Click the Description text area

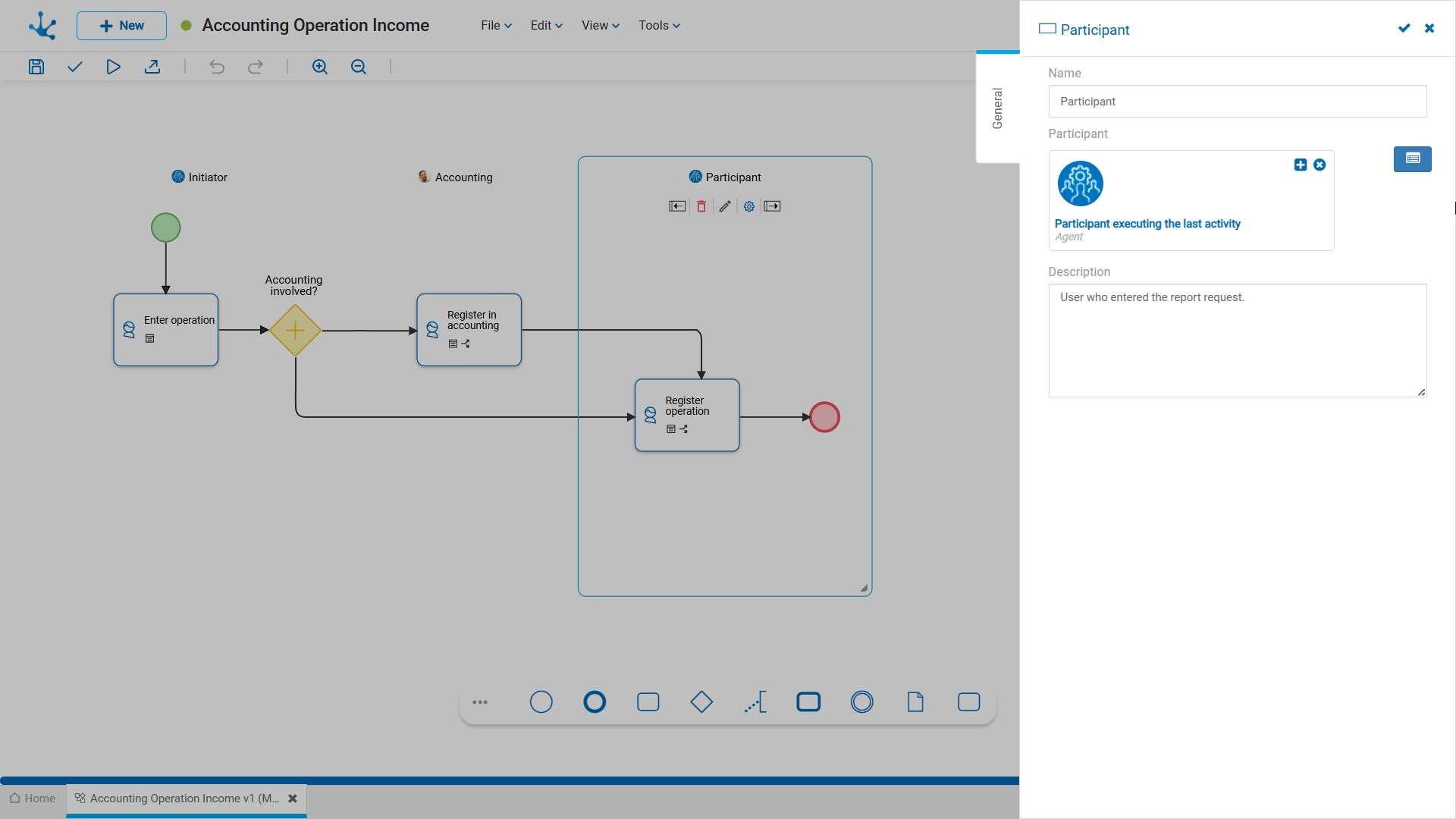pyautogui.click(x=1238, y=340)
